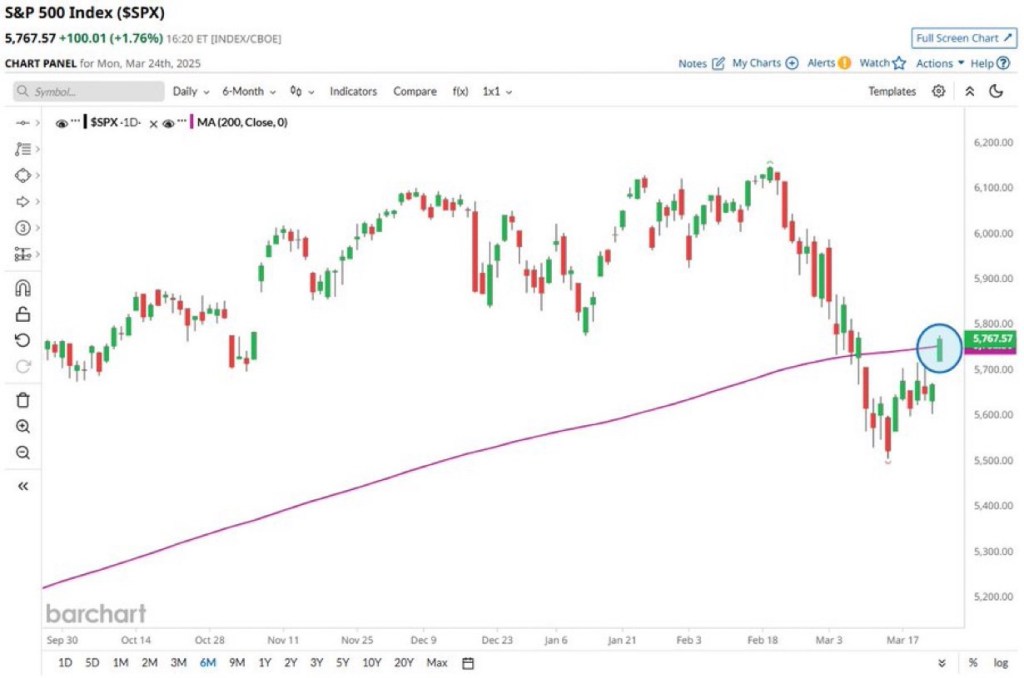1024x678 pixels.
Task: Enable the magnet snap tool
Action: tap(23, 288)
